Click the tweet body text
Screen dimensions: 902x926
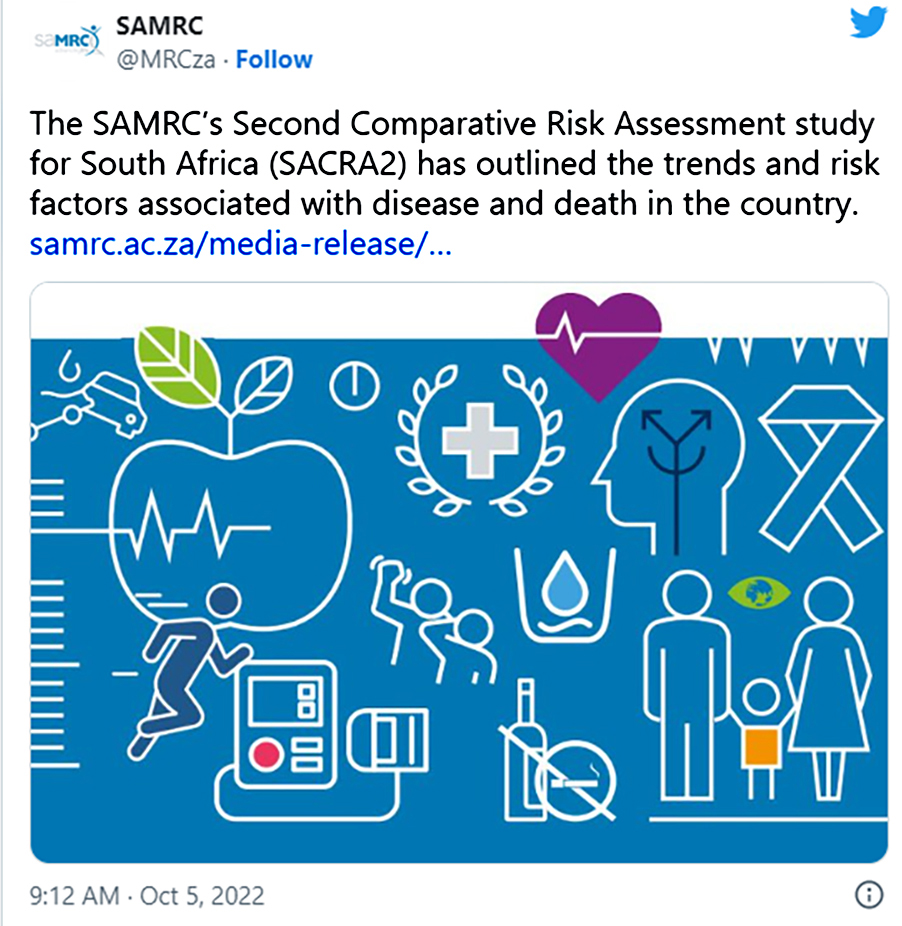tap(454, 164)
